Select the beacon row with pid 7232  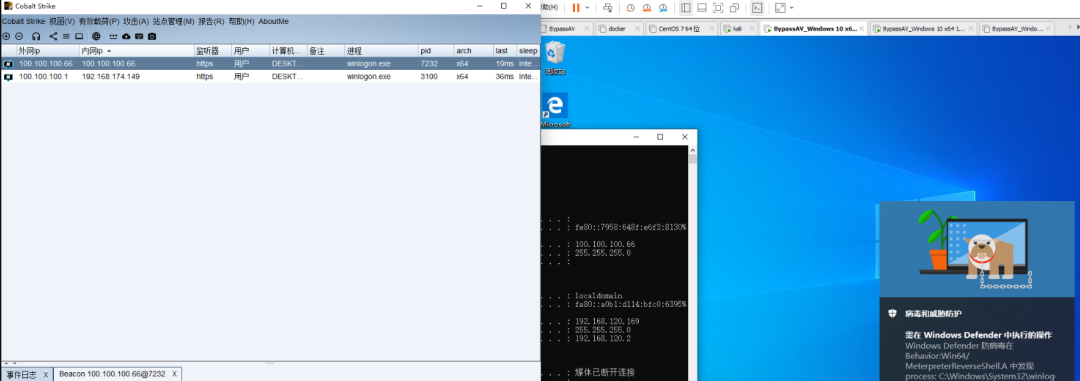(270, 63)
